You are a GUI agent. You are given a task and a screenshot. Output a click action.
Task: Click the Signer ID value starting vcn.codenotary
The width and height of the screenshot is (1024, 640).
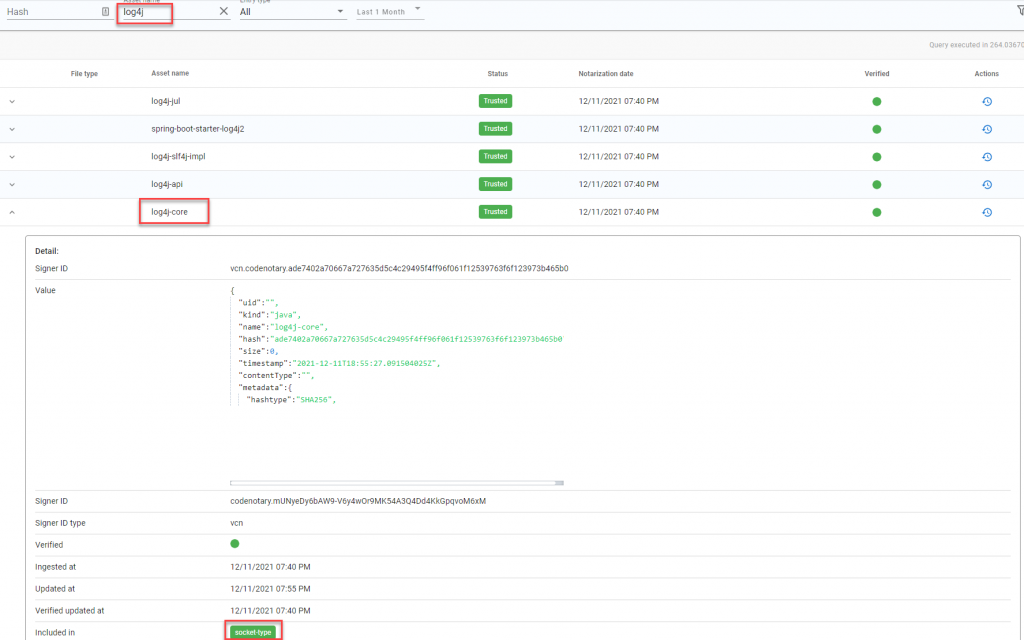point(399,268)
